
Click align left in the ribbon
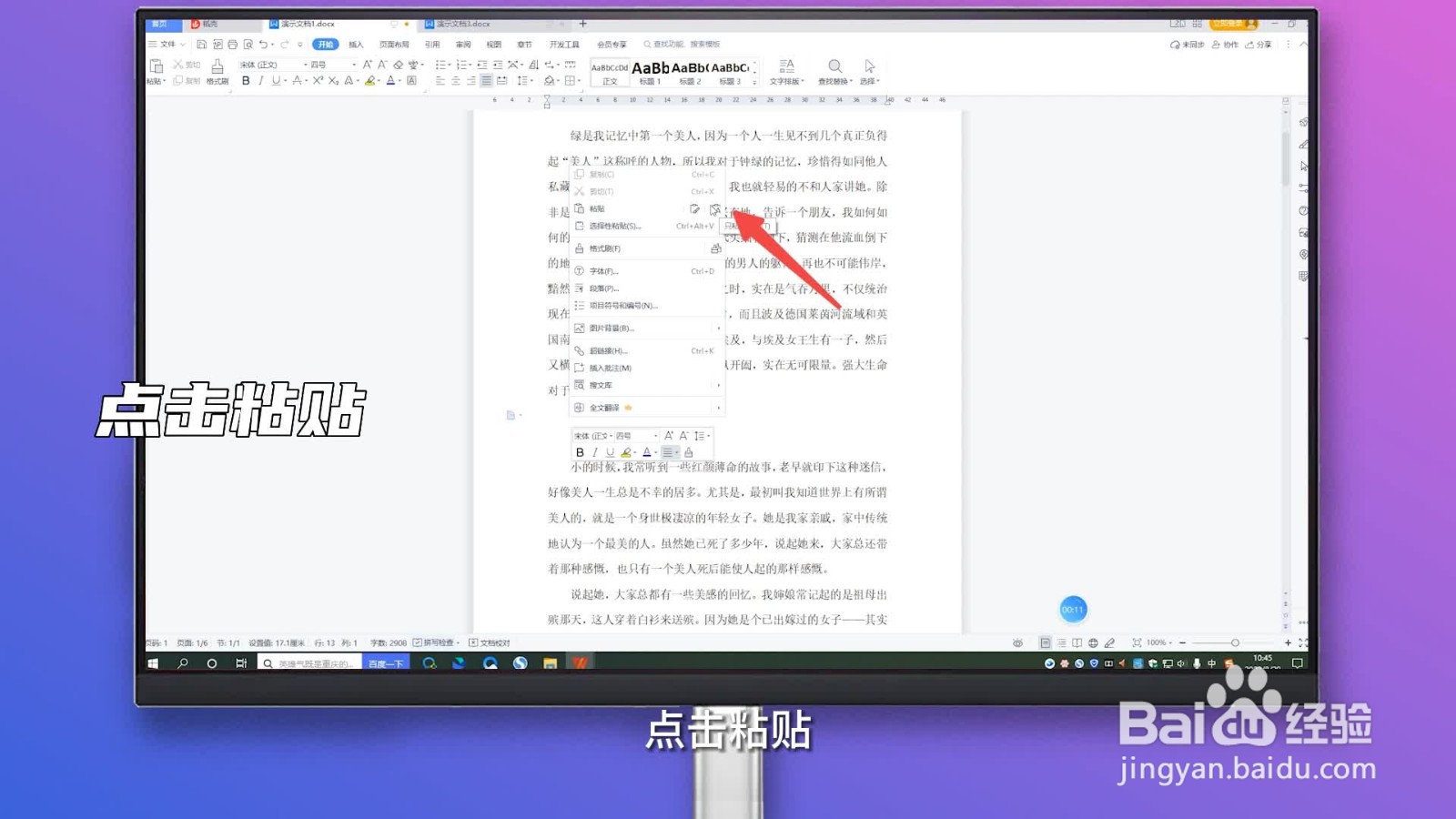point(440,81)
